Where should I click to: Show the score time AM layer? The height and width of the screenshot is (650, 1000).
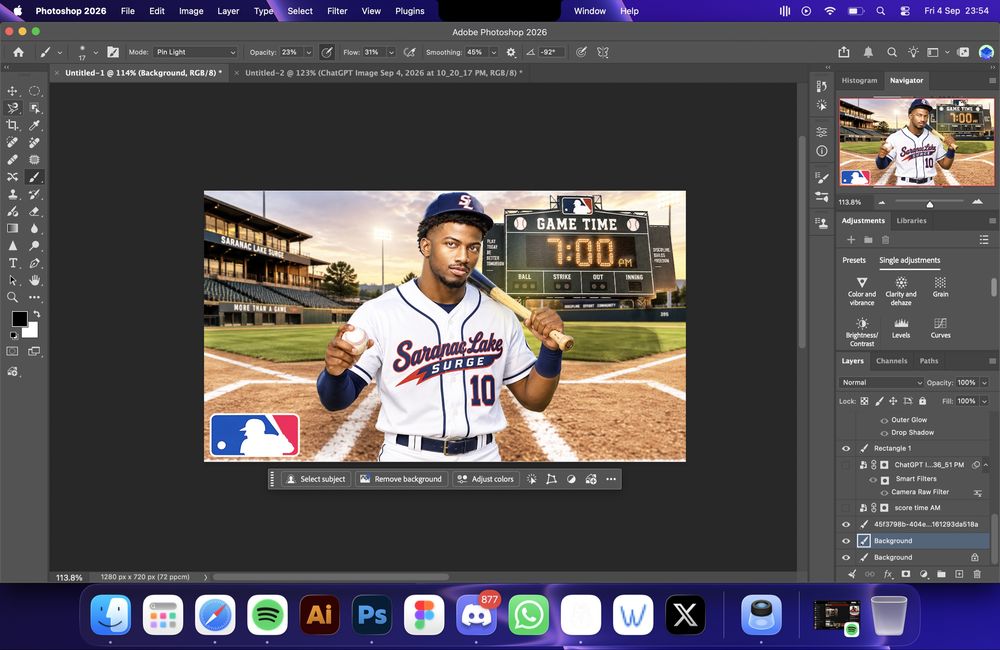(x=846, y=508)
